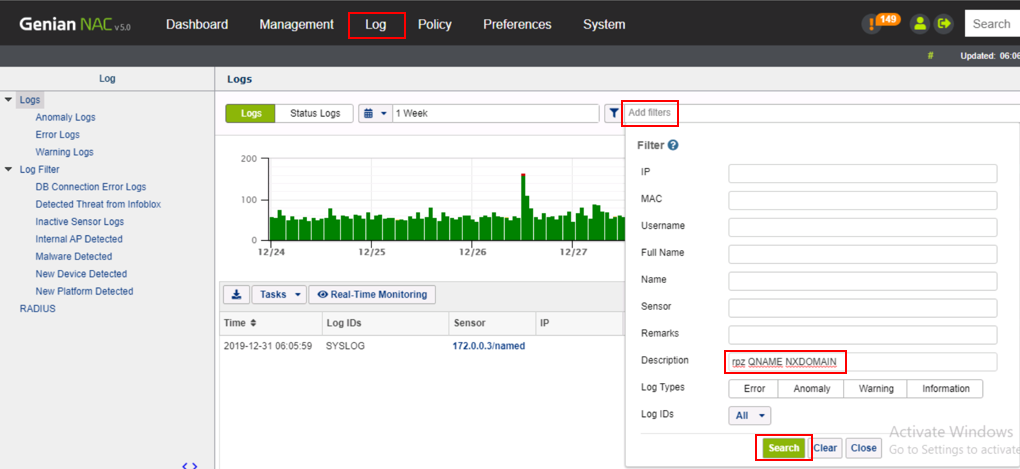Click the green hash icon in status bar
1020x469 pixels.
[x=931, y=56]
